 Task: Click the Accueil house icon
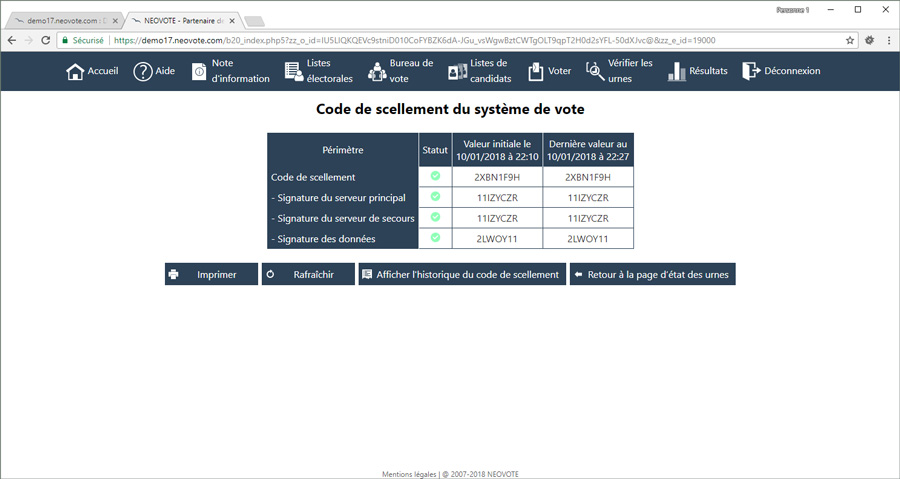pyautogui.click(x=75, y=72)
